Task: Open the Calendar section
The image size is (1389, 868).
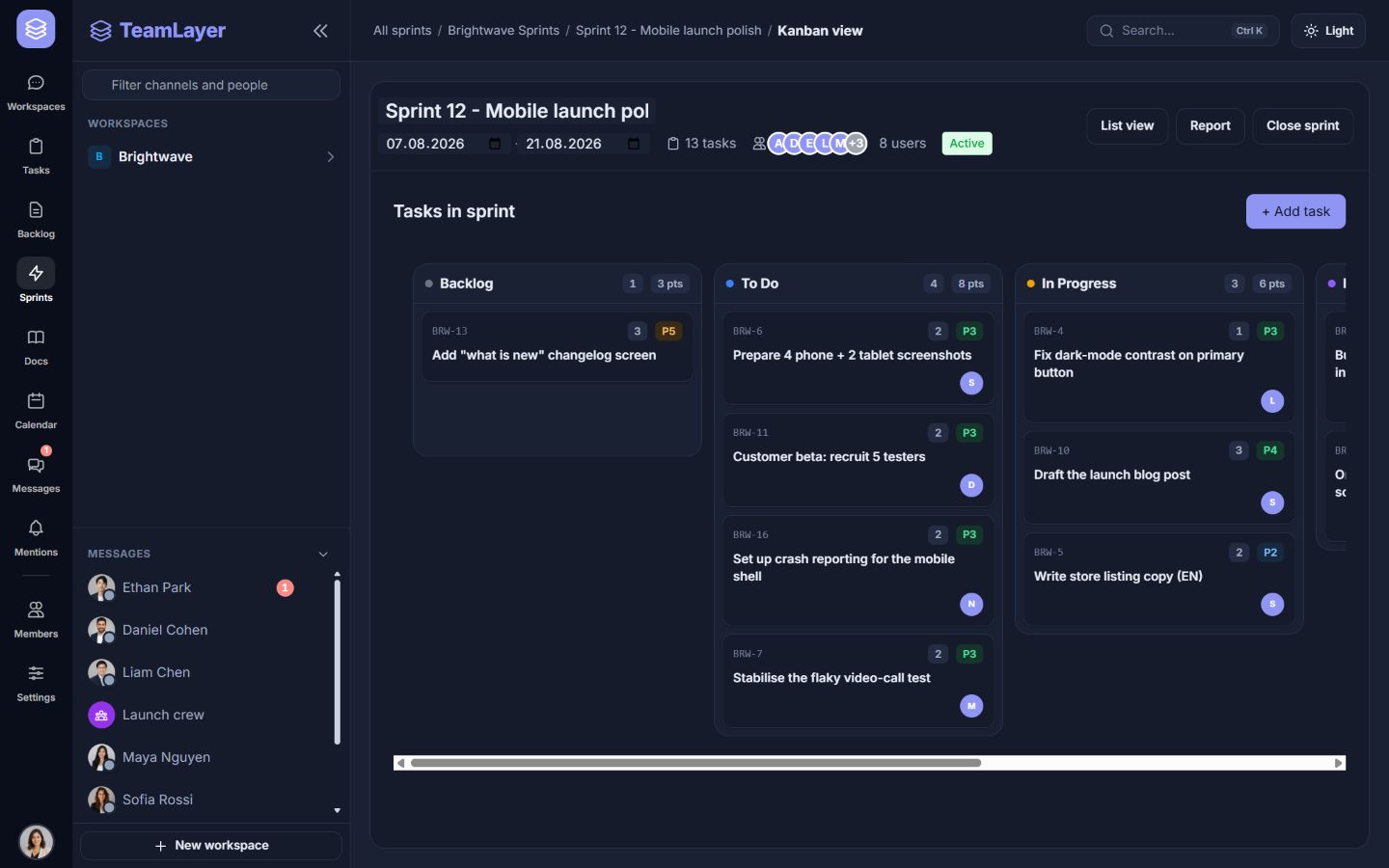Action: 36,411
